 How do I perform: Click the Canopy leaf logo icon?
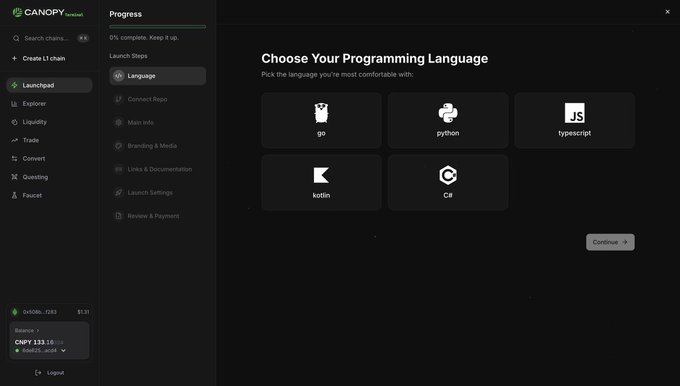click(17, 13)
